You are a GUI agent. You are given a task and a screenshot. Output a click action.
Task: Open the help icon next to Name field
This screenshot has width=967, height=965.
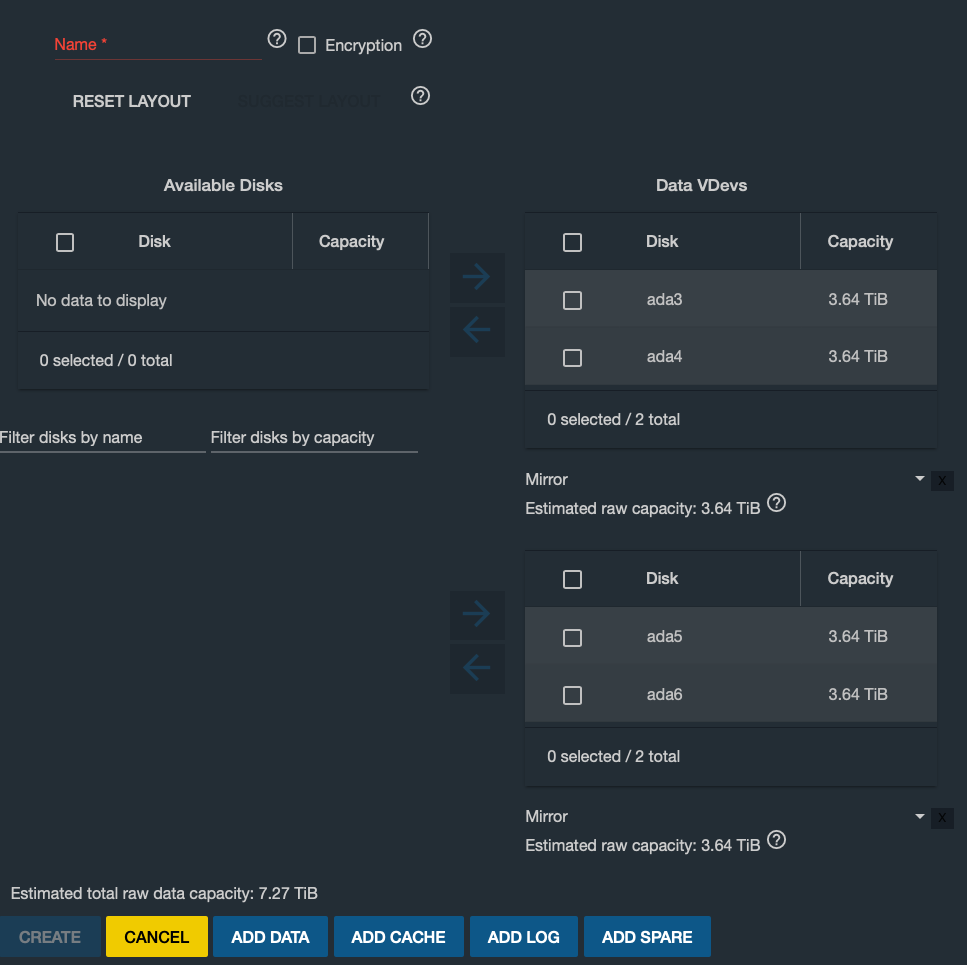[x=277, y=39]
